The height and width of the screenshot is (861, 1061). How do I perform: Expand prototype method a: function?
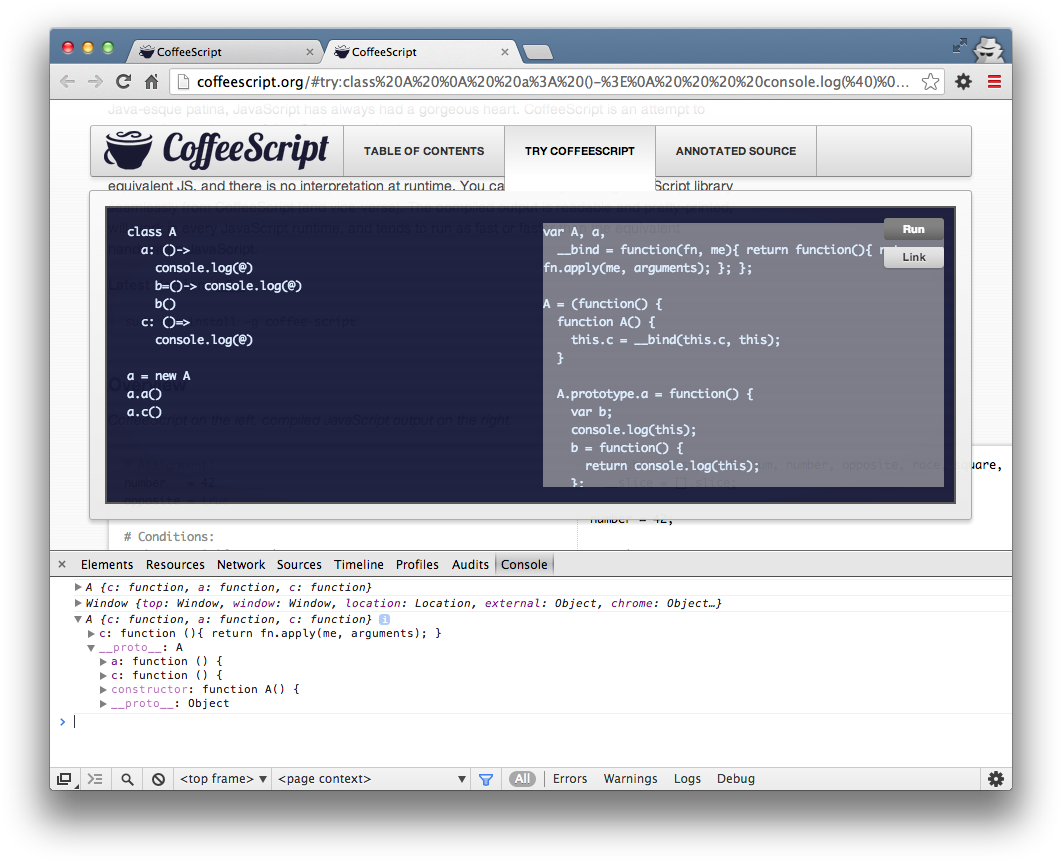click(x=104, y=661)
